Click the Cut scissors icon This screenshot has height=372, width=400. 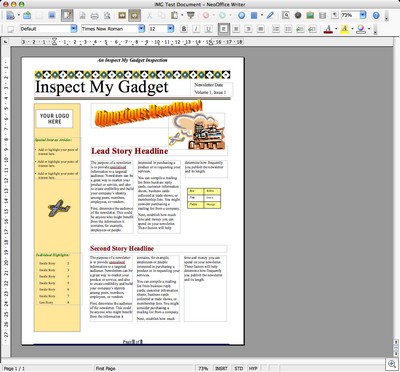point(149,15)
